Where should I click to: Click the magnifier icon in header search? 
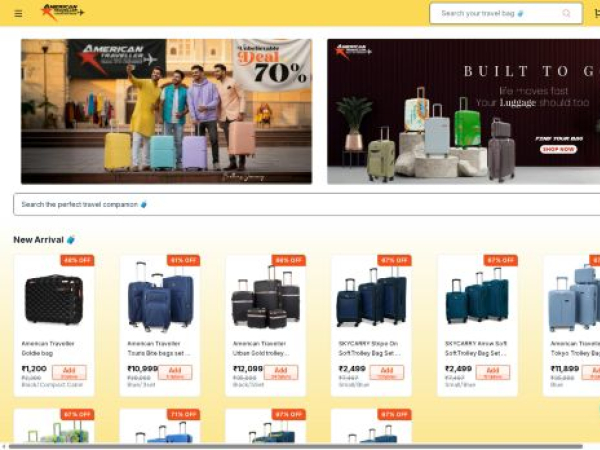tap(566, 13)
